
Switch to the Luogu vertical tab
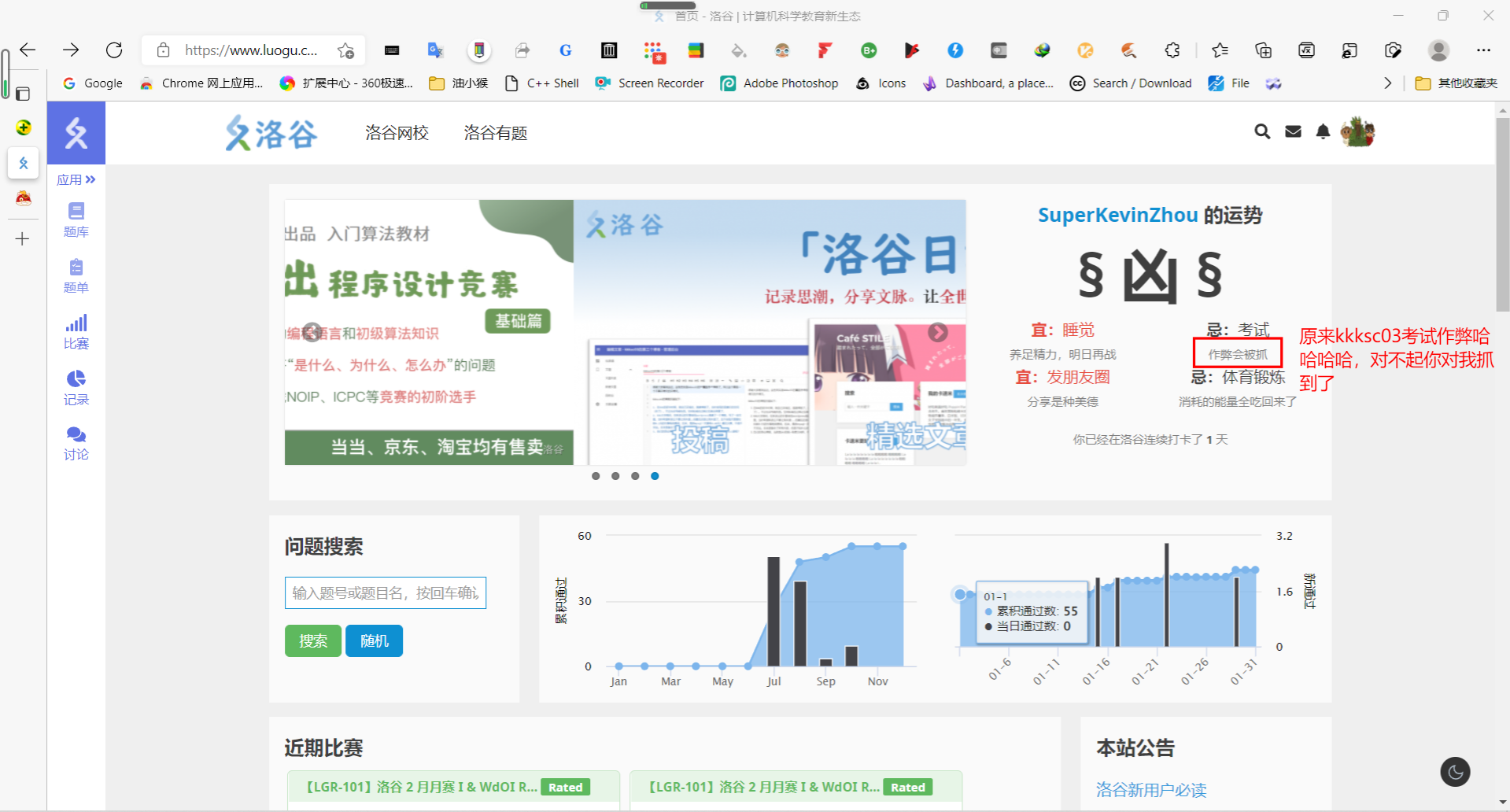(x=24, y=163)
